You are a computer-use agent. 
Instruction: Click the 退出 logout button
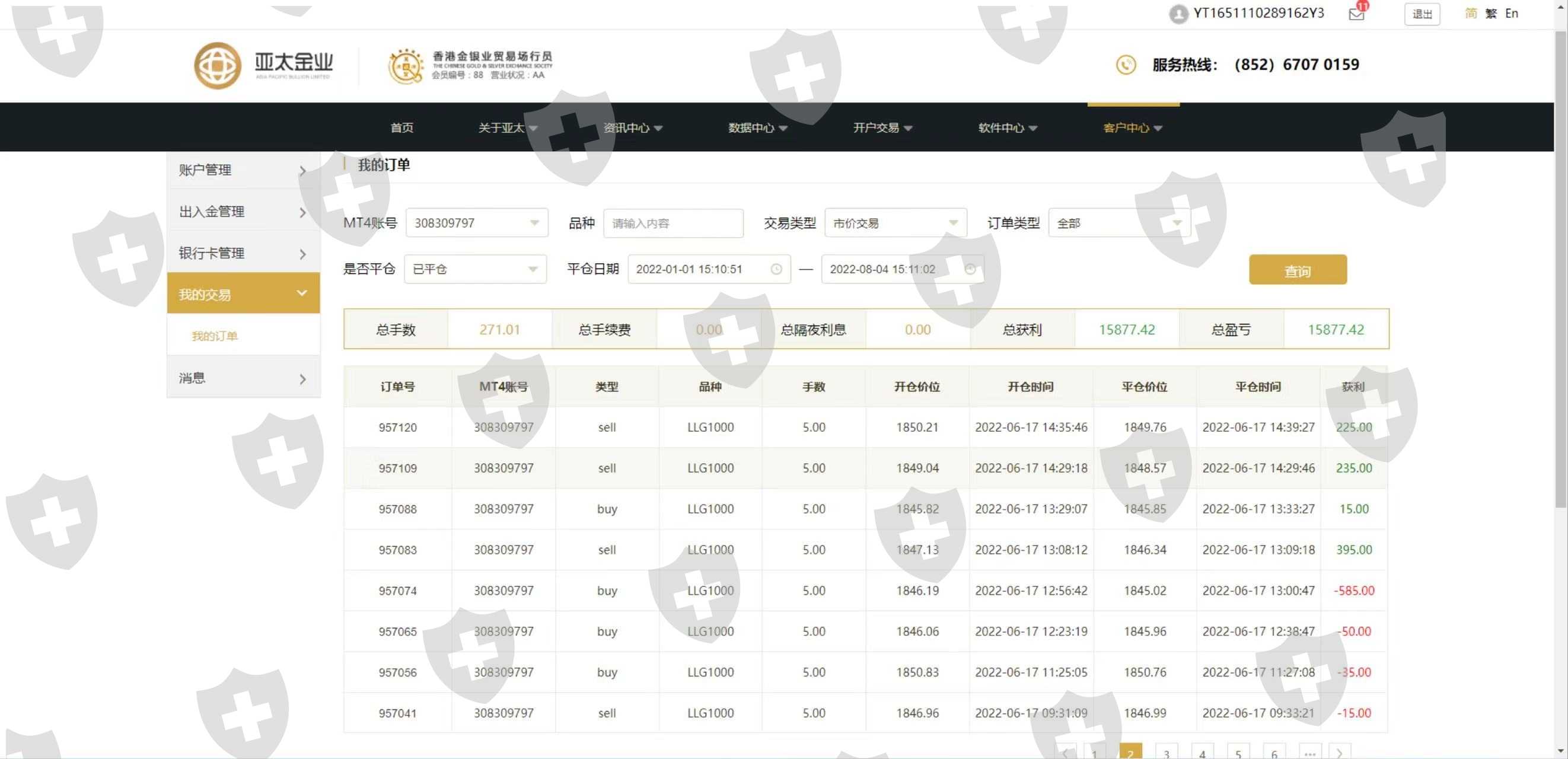click(x=1422, y=14)
